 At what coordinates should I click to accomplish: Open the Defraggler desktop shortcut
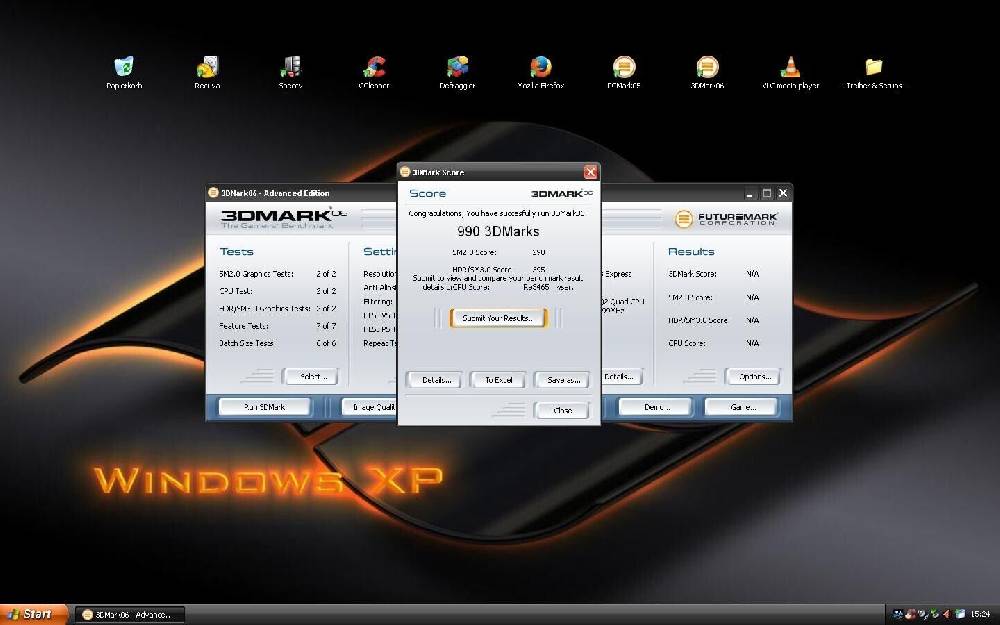point(457,71)
